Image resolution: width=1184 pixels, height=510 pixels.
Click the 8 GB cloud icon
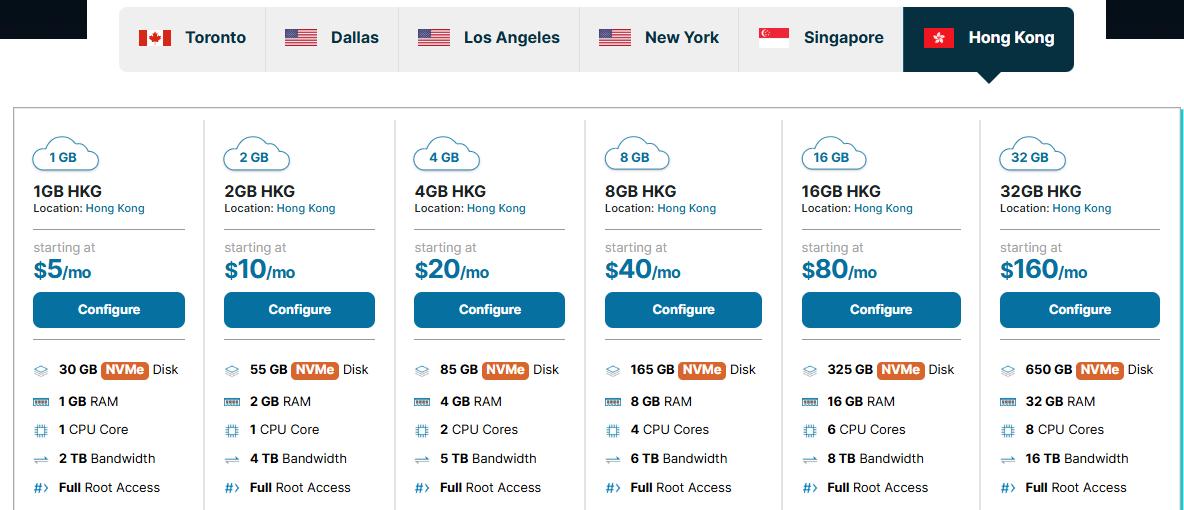click(x=638, y=157)
